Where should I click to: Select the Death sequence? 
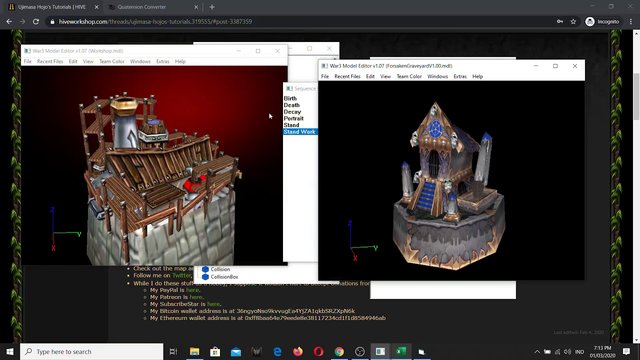pyautogui.click(x=291, y=105)
